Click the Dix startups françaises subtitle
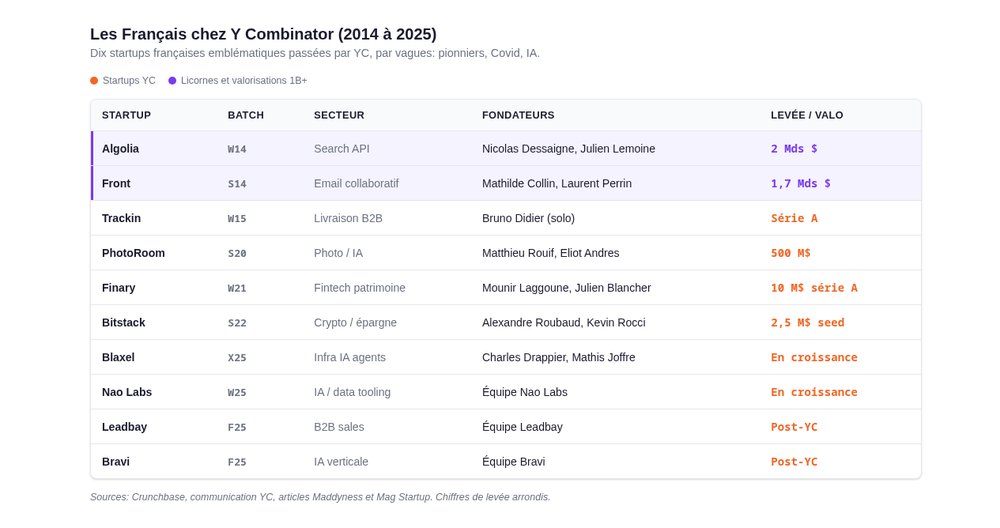This screenshot has width=1000, height=528. 315,53
